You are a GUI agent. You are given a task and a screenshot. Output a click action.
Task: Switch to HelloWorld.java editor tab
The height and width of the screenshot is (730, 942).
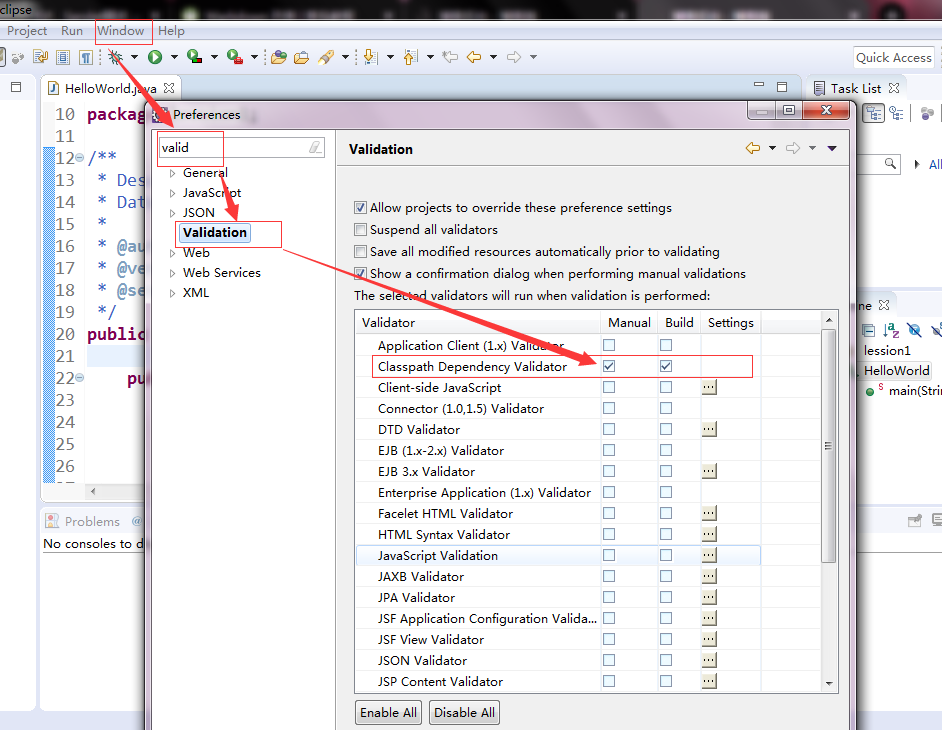111,88
